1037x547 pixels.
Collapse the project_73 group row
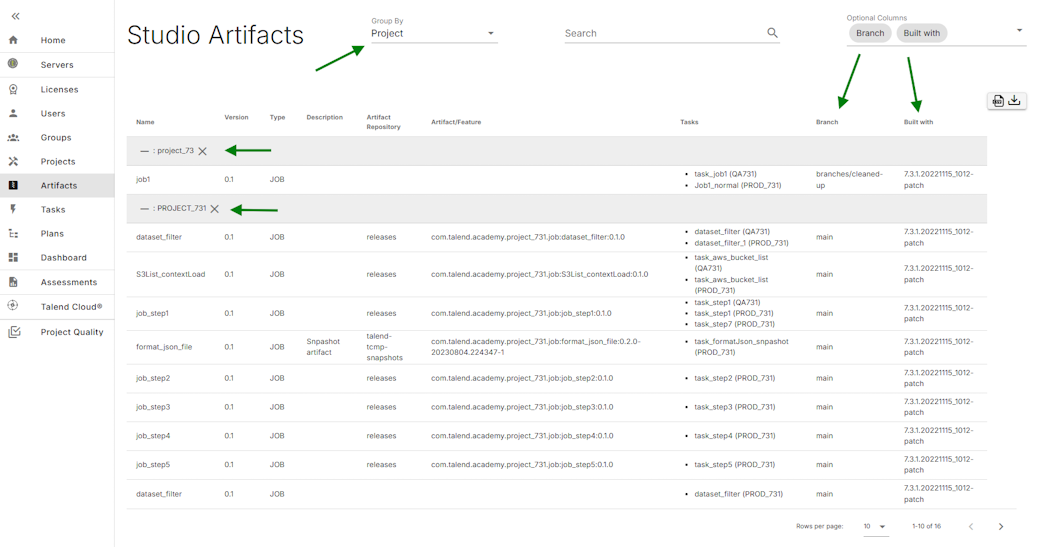point(144,151)
